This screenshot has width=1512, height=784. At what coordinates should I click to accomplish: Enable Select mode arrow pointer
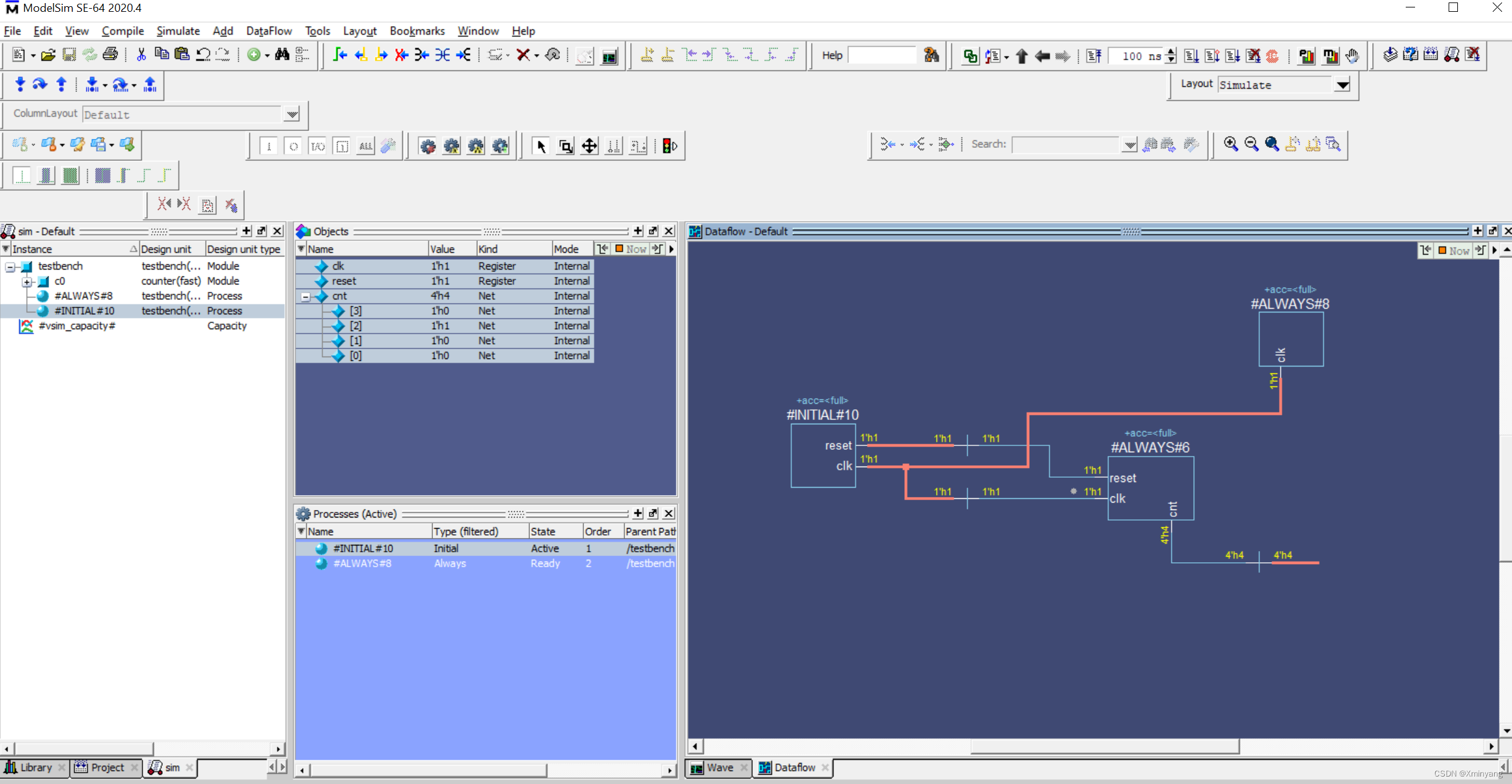[x=541, y=146]
